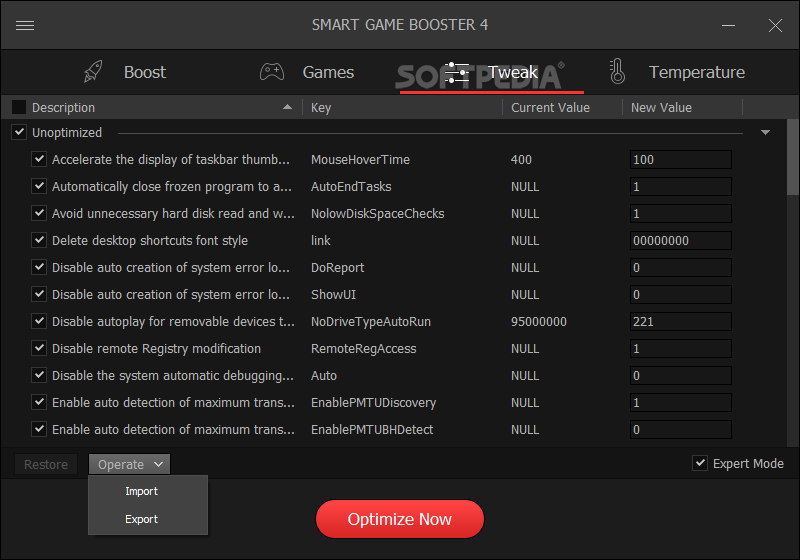Edit the AutoEndTasks new value field
The width and height of the screenshot is (800, 560).
(681, 187)
